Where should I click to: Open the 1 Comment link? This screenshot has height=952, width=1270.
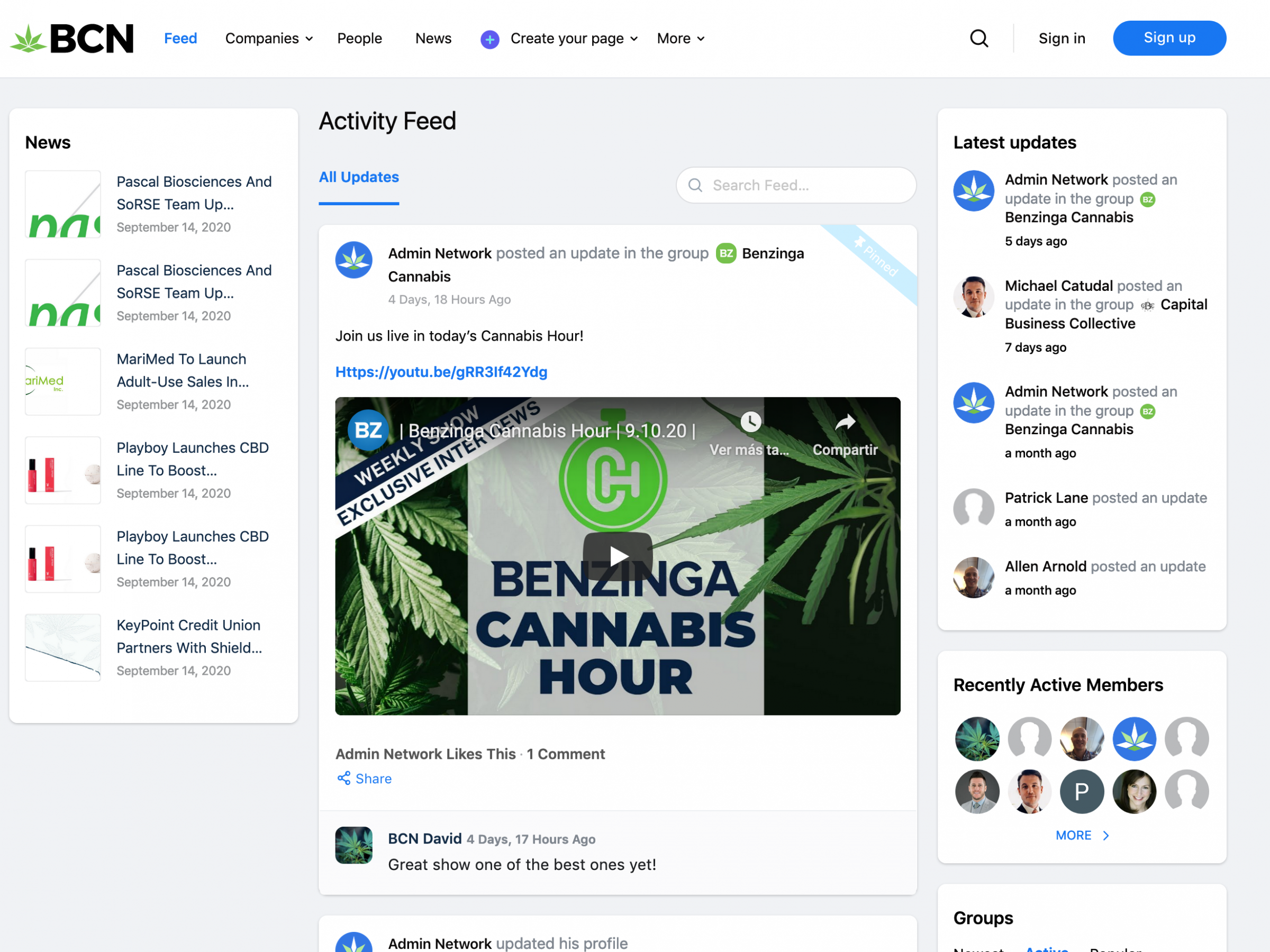[566, 754]
